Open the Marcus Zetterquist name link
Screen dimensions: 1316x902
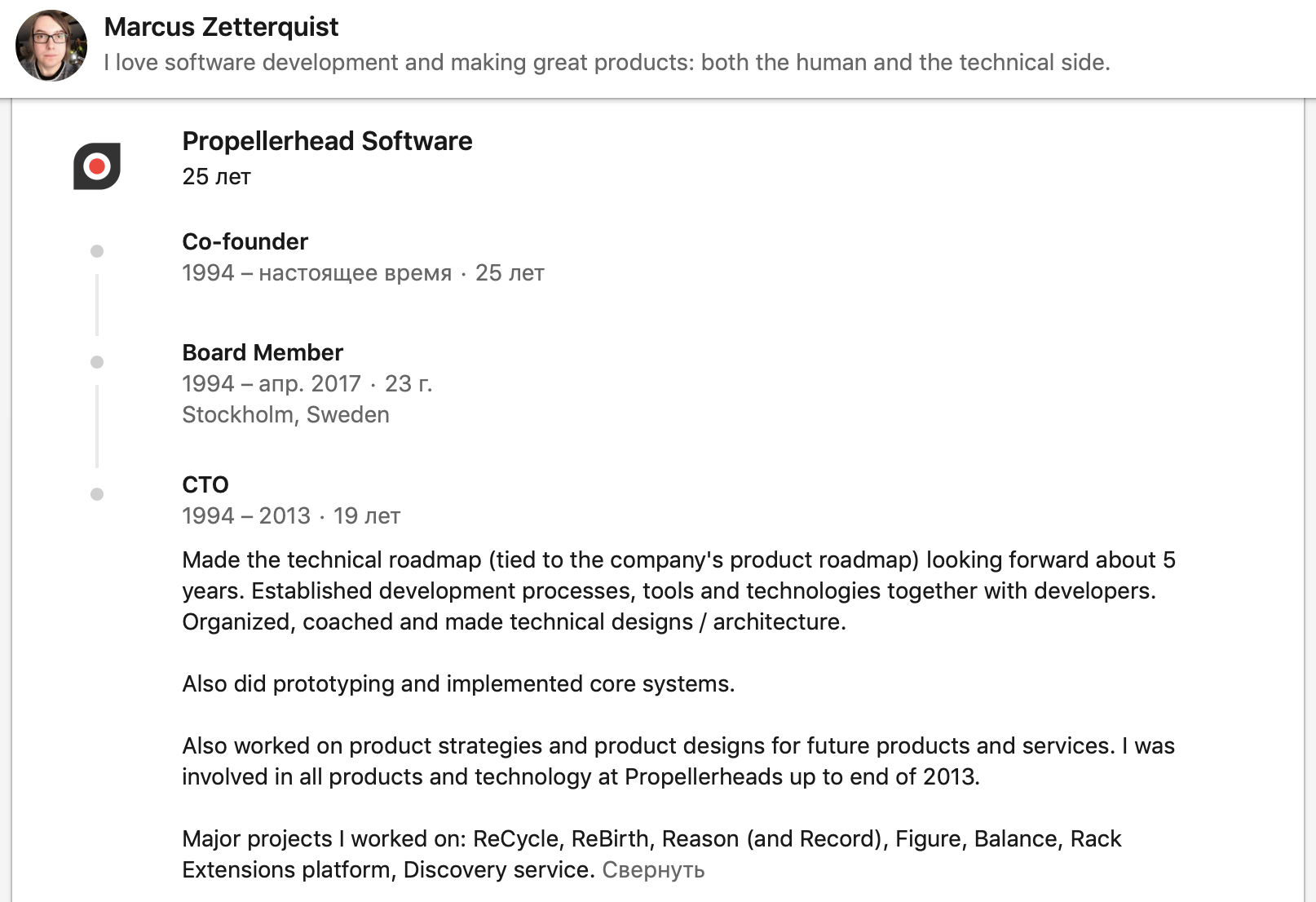[x=221, y=27]
